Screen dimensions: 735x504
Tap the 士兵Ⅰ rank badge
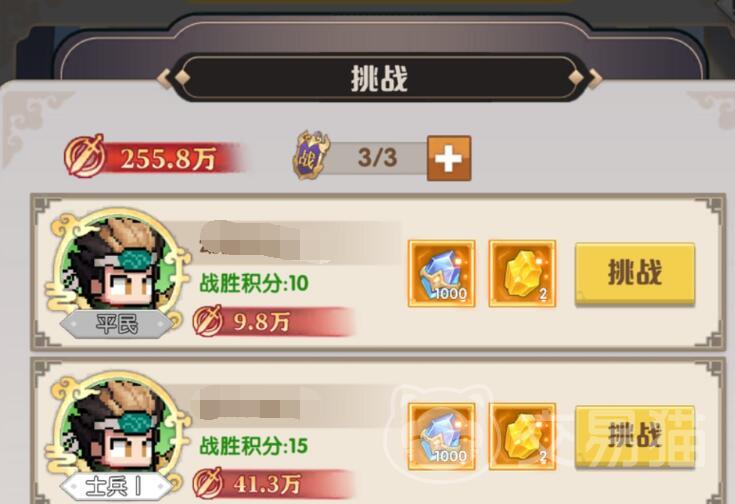(116, 487)
